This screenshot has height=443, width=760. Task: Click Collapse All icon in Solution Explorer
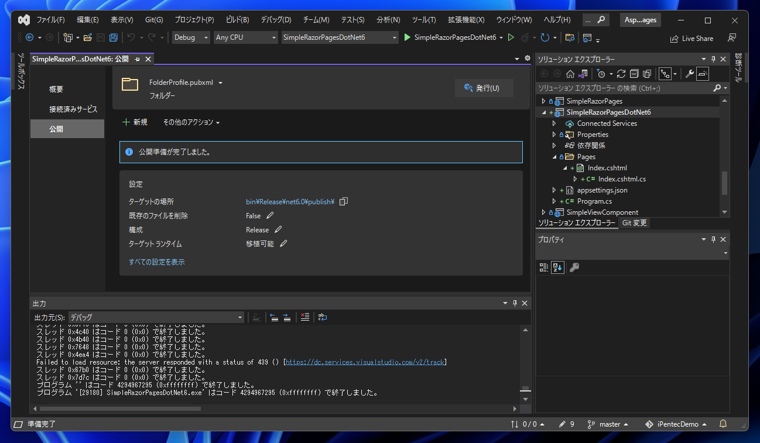(634, 74)
